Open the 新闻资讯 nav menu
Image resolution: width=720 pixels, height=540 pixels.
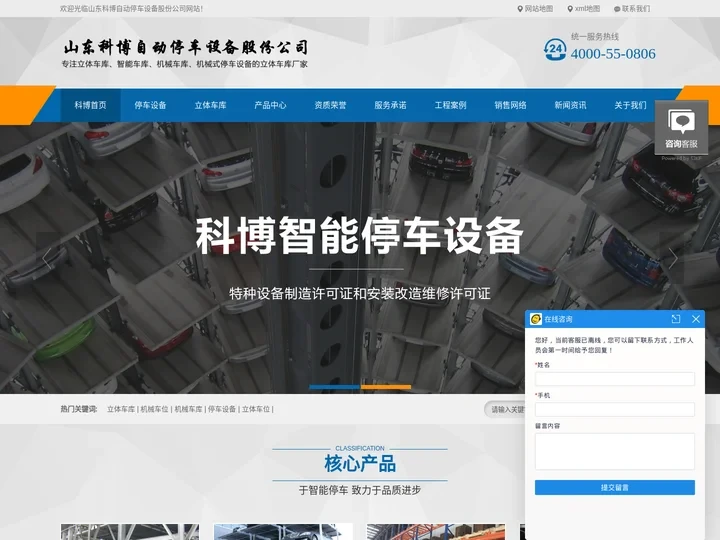click(570, 105)
